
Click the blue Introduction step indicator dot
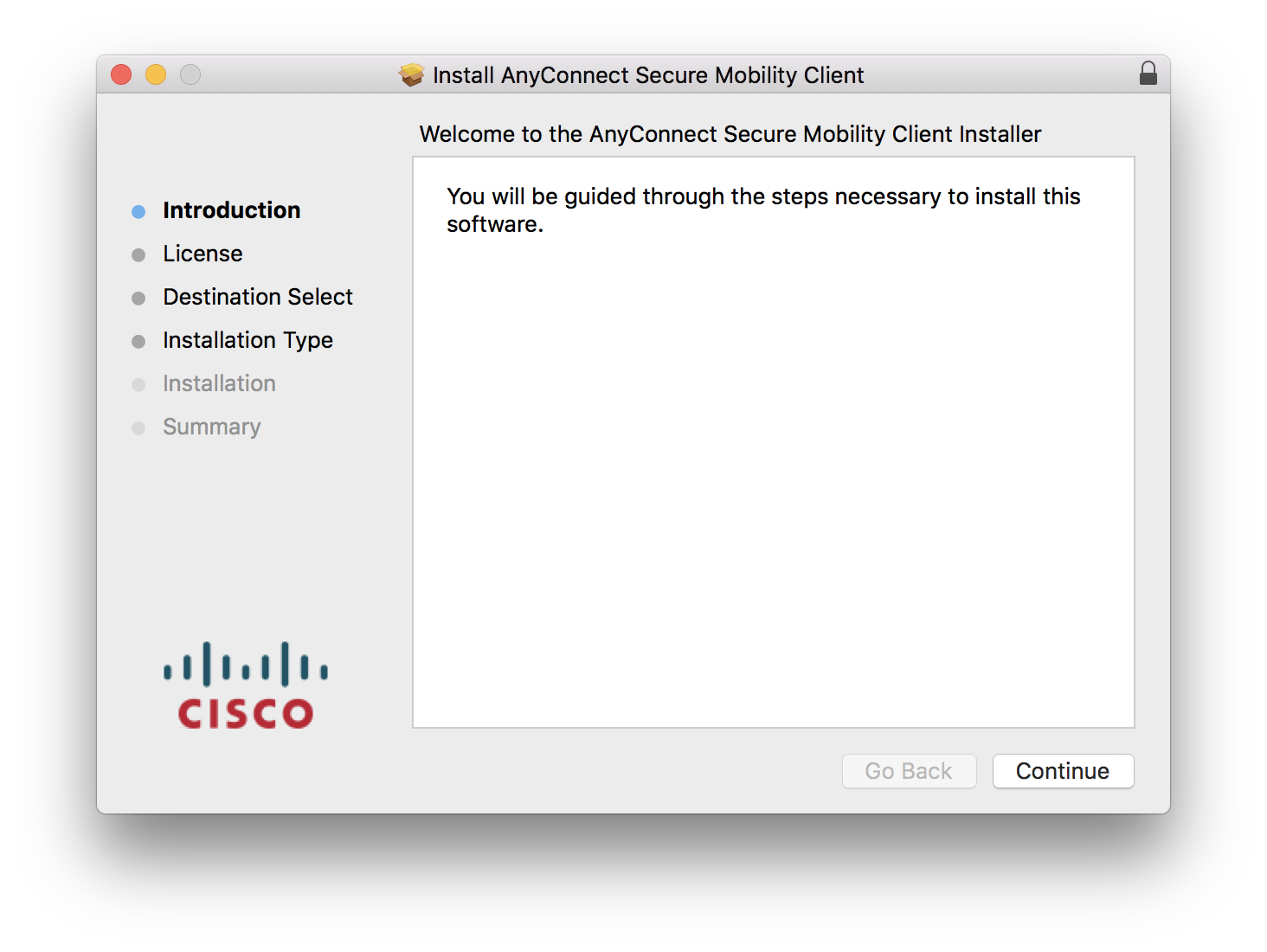(x=139, y=210)
